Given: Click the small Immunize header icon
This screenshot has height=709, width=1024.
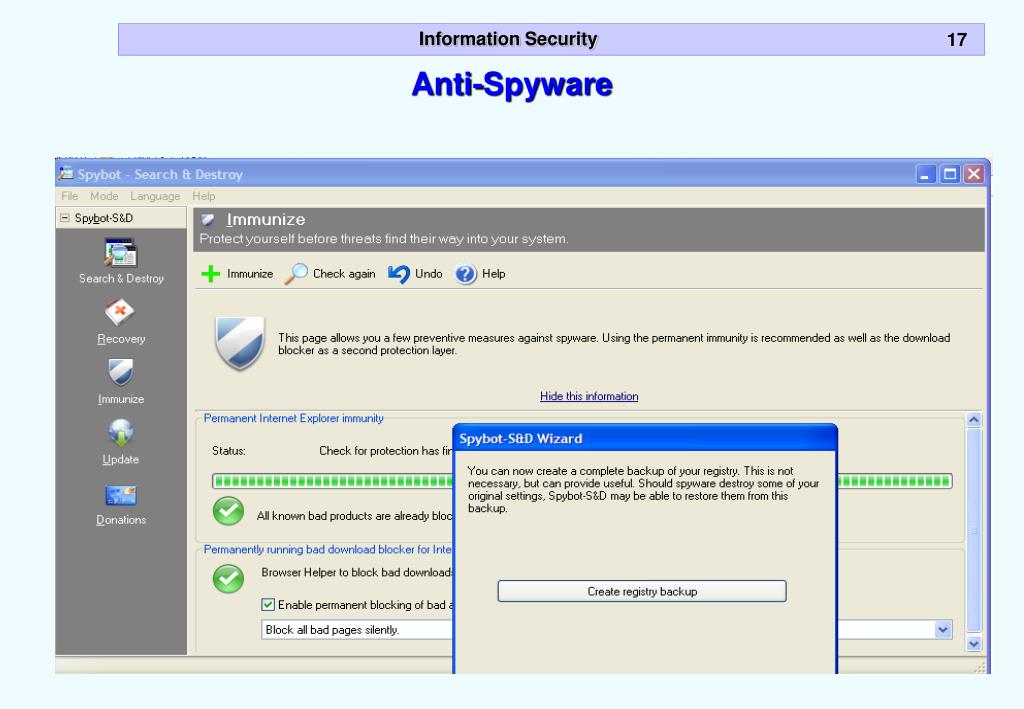Looking at the screenshot, I should click(208, 219).
